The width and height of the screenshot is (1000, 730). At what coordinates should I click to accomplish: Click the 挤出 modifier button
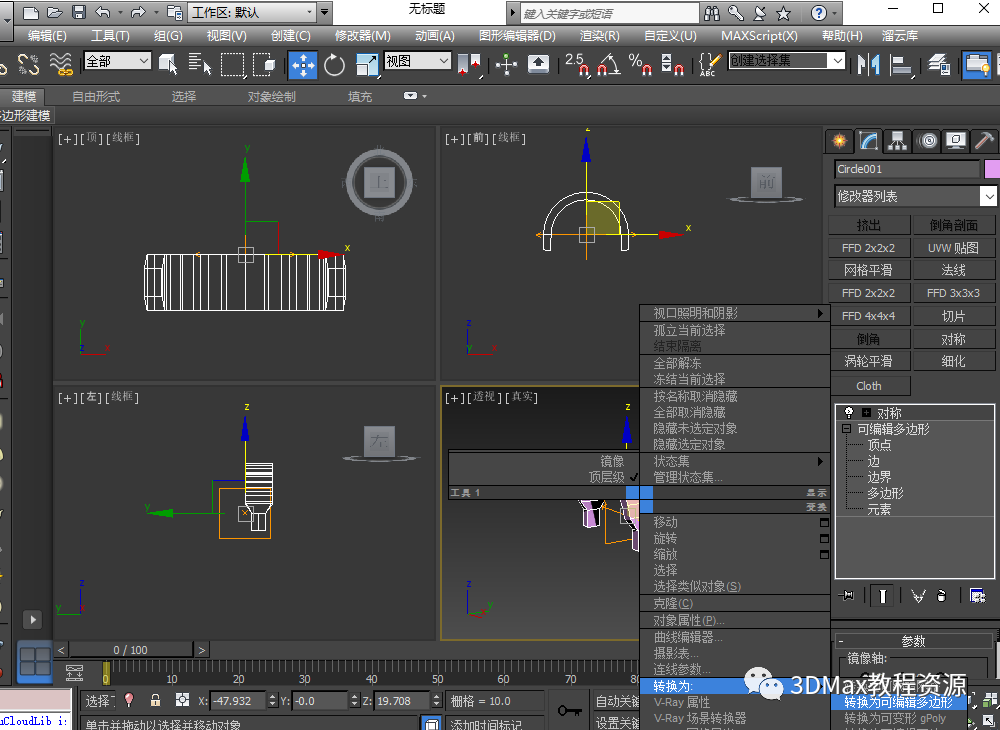coord(869,225)
